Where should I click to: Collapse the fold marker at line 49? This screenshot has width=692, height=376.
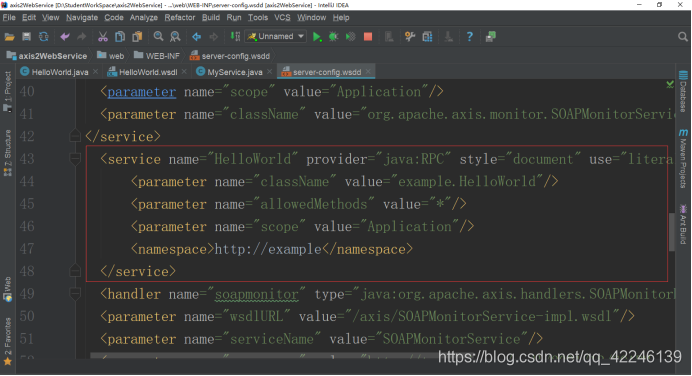coord(75,293)
